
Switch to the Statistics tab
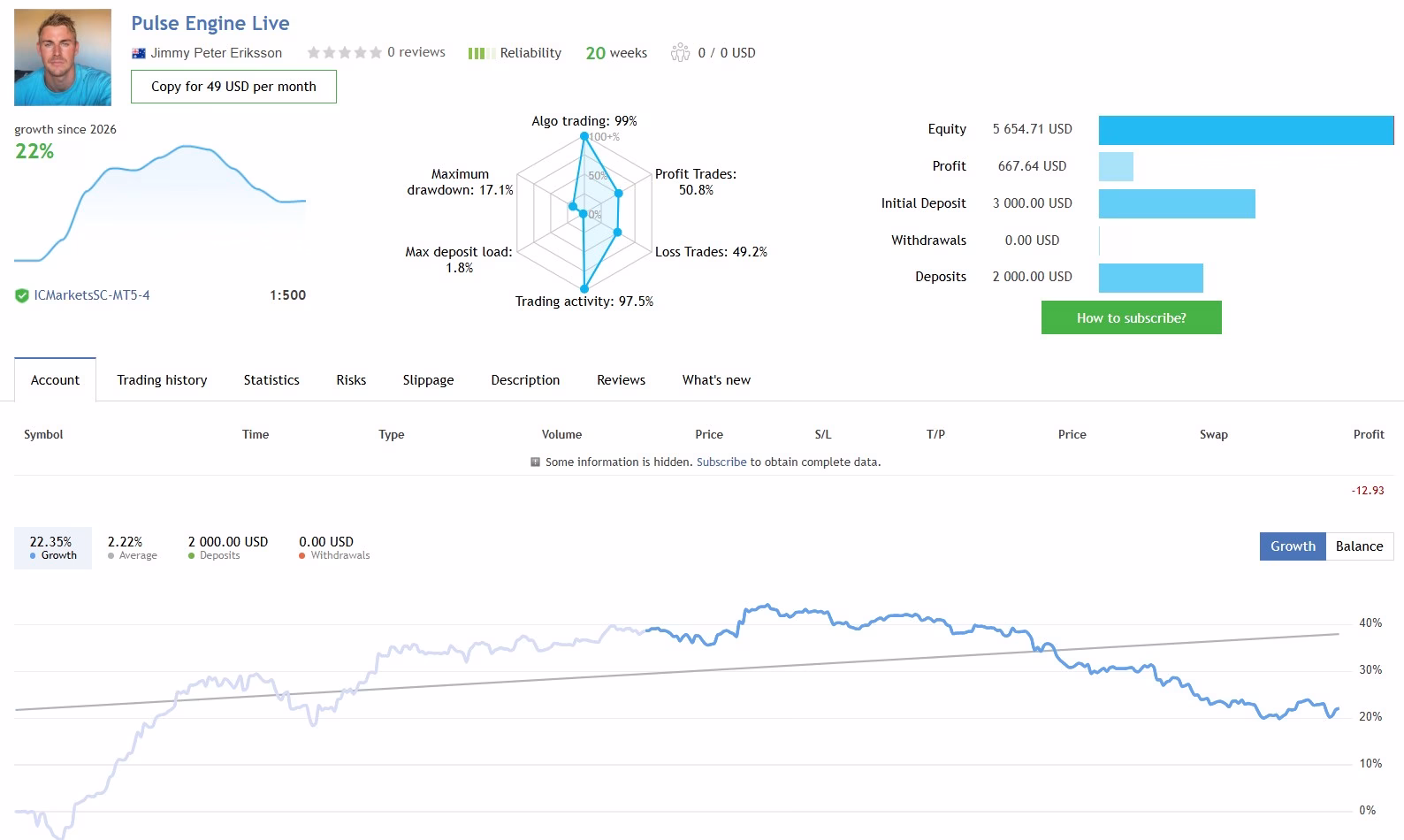click(x=271, y=380)
